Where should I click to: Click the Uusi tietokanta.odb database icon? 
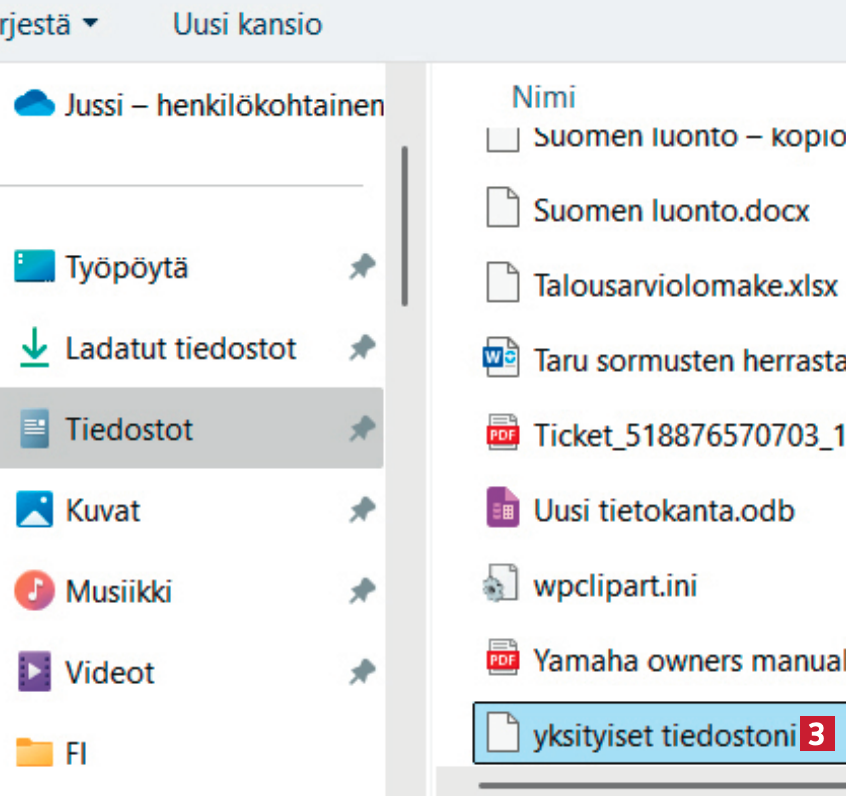coord(502,510)
